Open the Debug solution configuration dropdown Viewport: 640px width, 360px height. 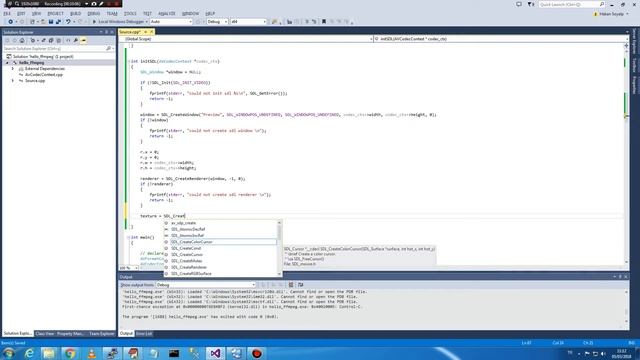(x=217, y=22)
